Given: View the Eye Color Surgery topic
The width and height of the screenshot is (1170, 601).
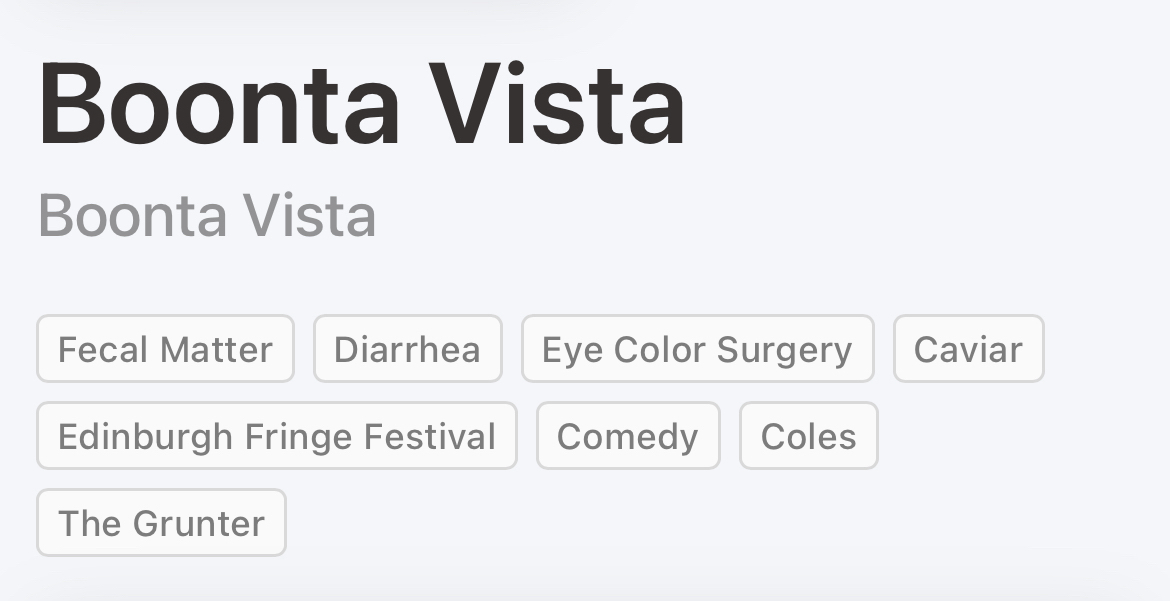Looking at the screenshot, I should pos(697,349).
